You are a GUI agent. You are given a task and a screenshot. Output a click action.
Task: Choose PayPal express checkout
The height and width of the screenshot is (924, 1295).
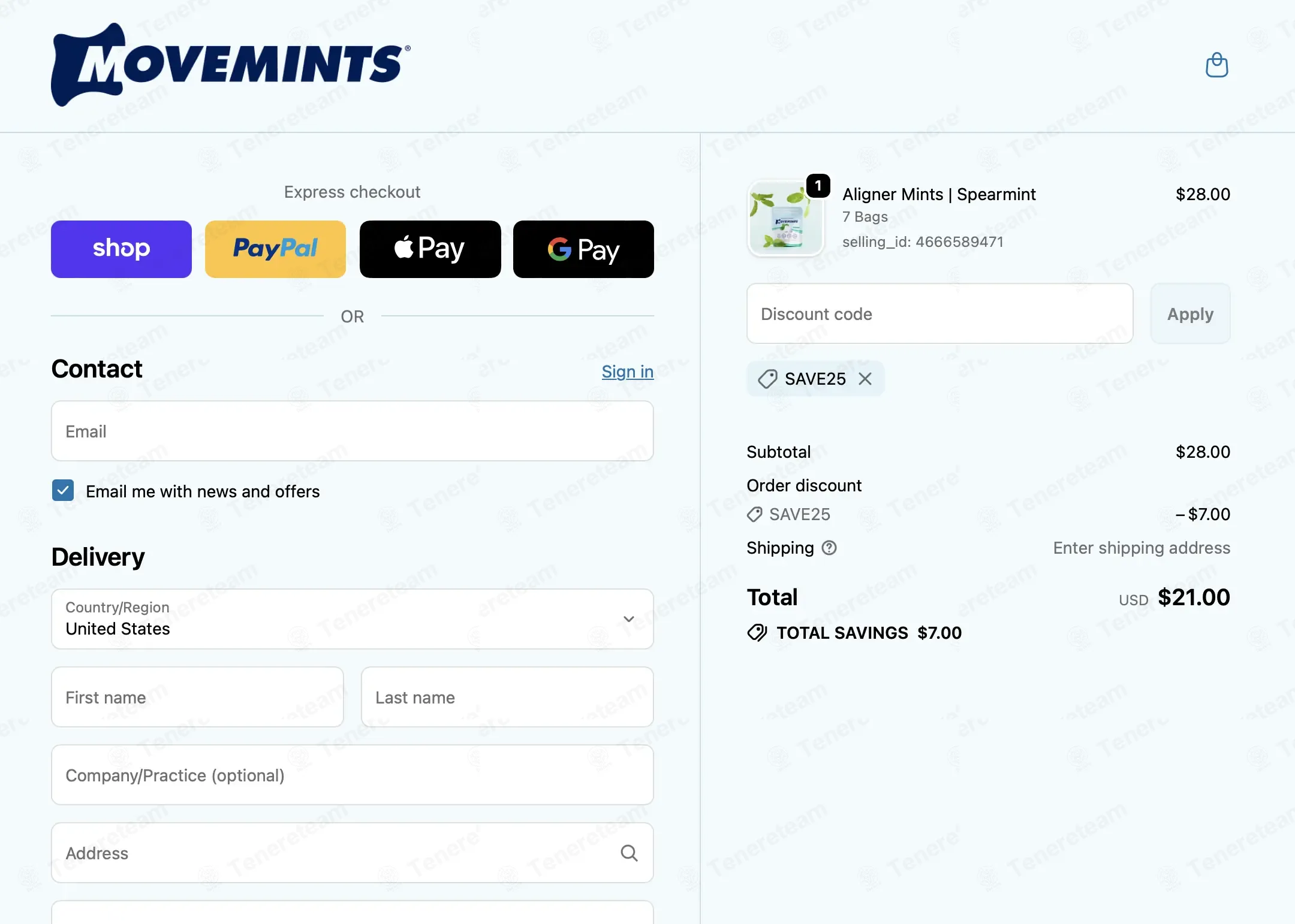tap(275, 249)
